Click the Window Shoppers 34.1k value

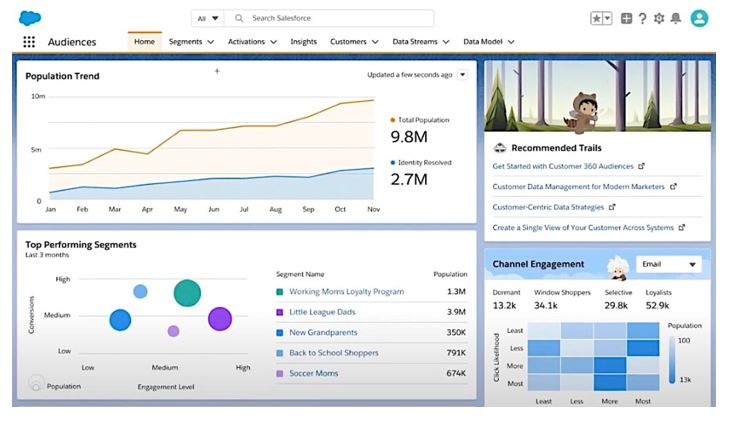(x=546, y=306)
